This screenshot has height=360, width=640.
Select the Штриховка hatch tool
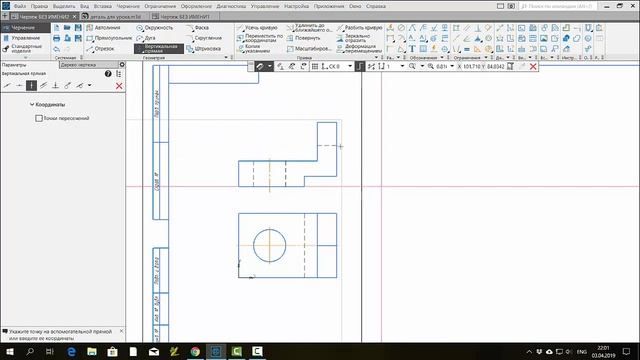pos(203,49)
